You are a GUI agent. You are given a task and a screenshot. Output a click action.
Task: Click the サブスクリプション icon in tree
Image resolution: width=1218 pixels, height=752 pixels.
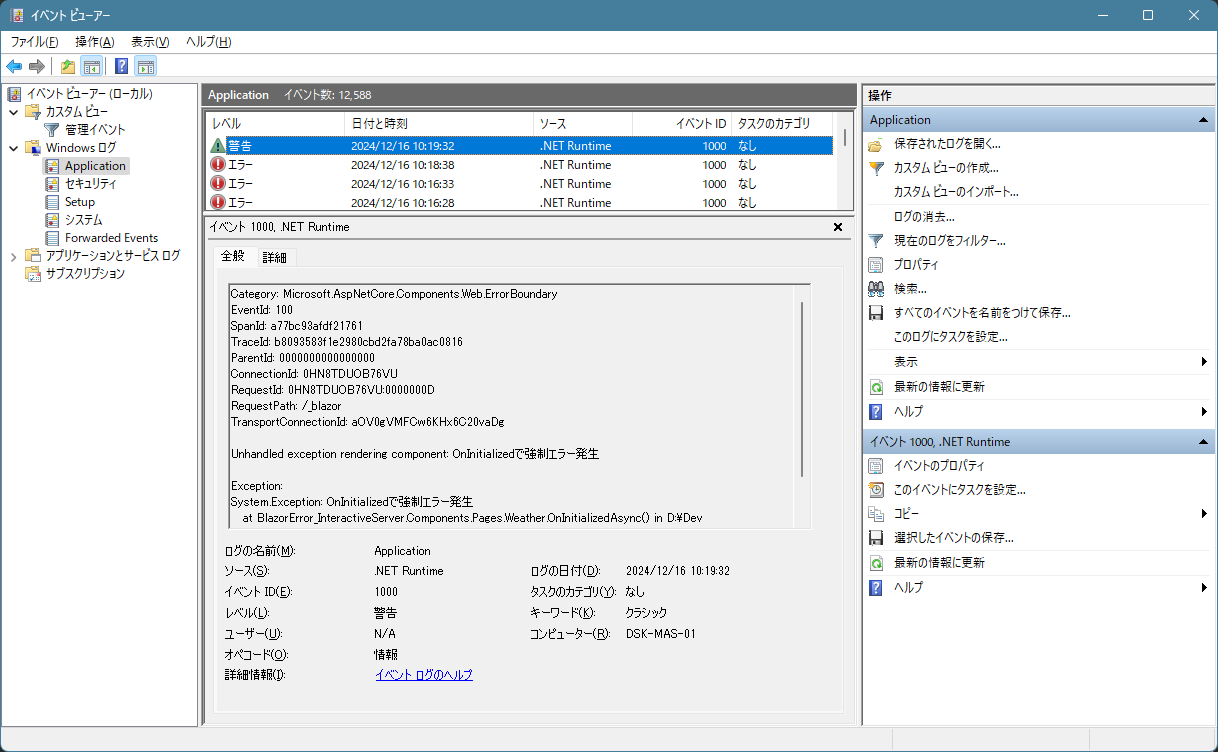33,274
